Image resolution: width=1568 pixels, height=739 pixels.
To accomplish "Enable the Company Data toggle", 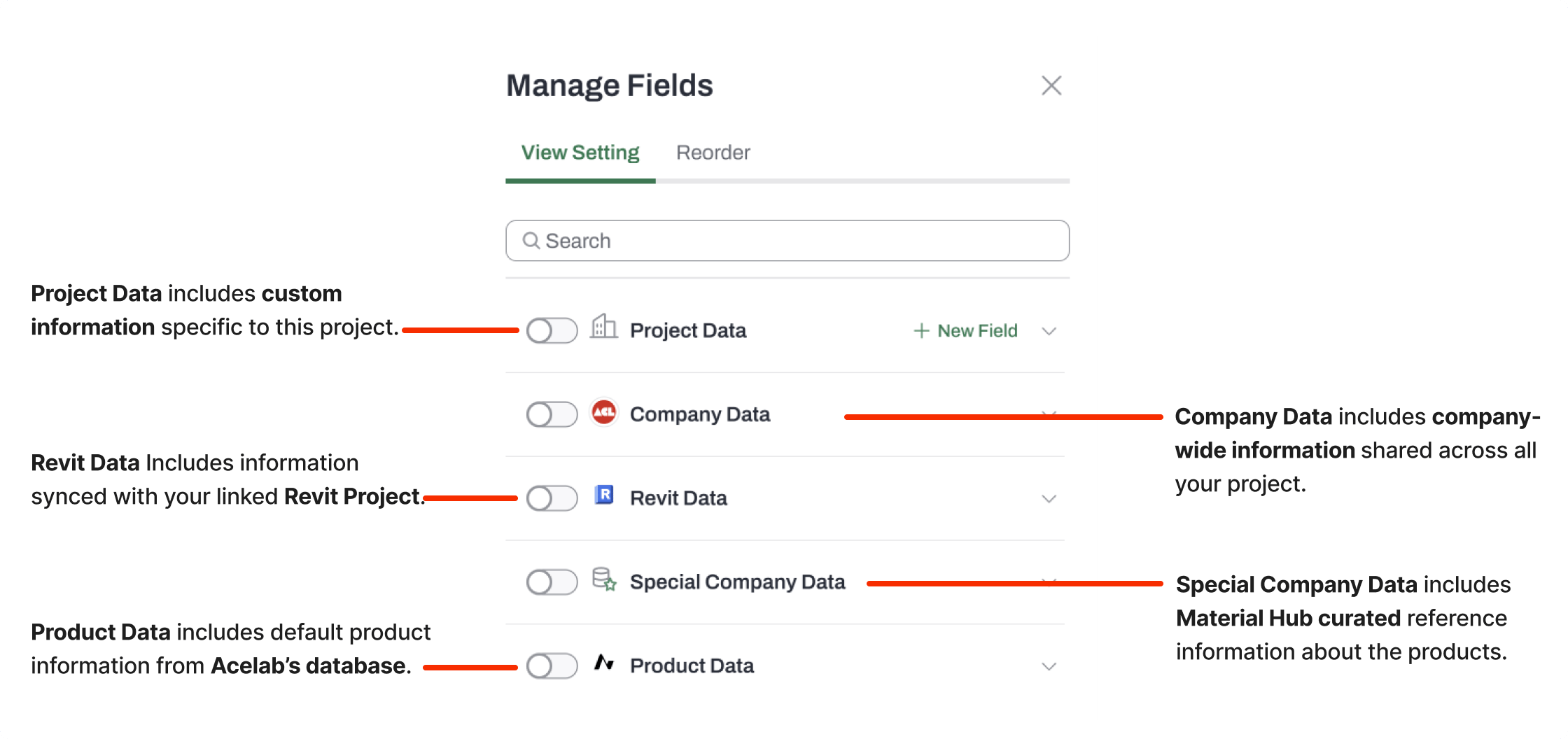I will click(552, 414).
